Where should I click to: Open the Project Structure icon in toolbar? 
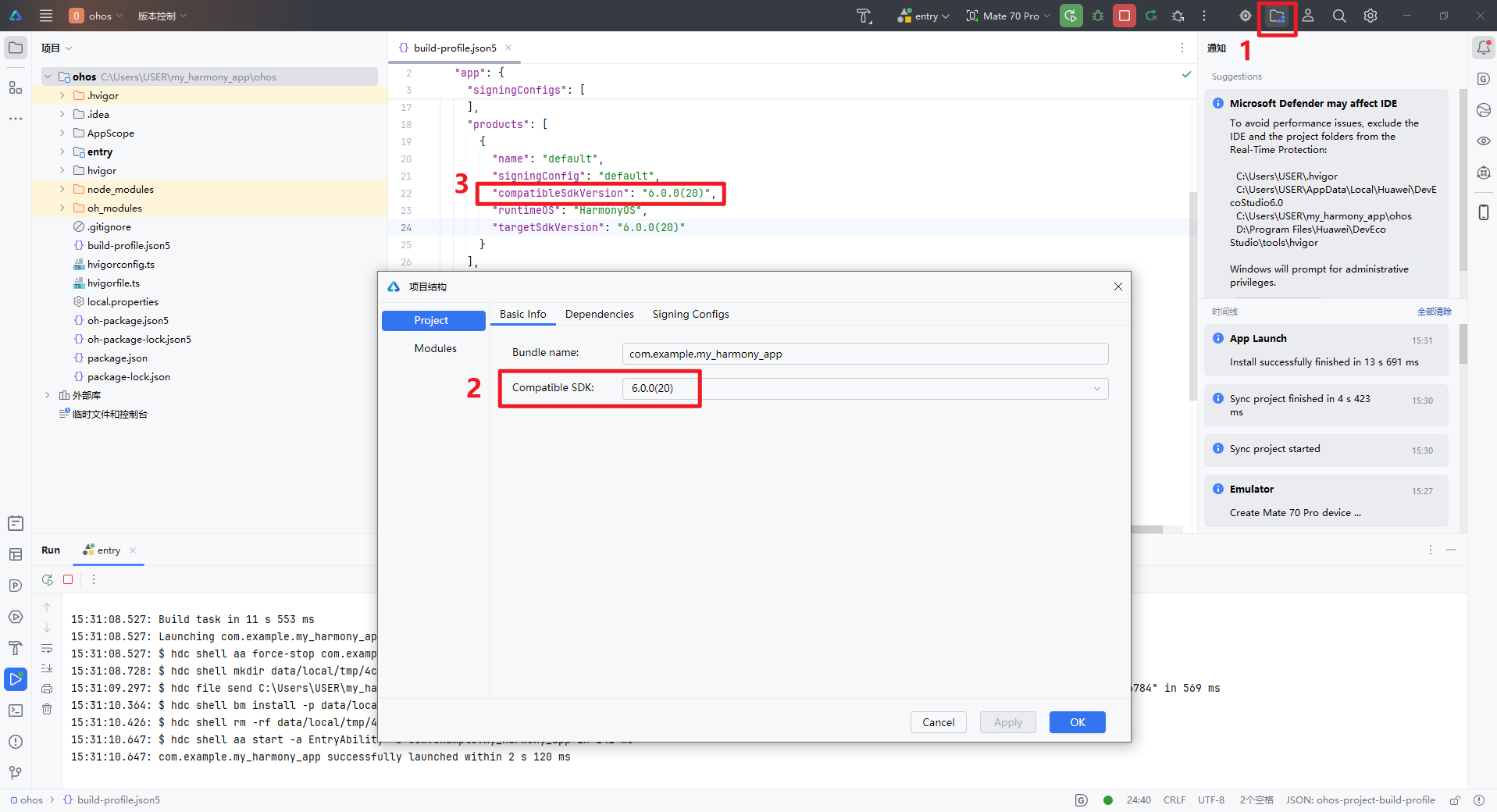point(1277,16)
